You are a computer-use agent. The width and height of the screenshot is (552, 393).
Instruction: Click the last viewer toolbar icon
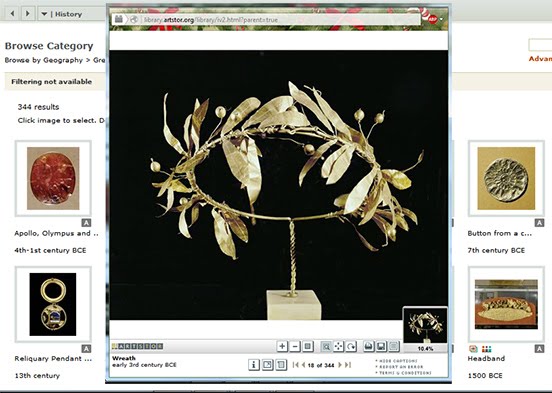(394, 347)
